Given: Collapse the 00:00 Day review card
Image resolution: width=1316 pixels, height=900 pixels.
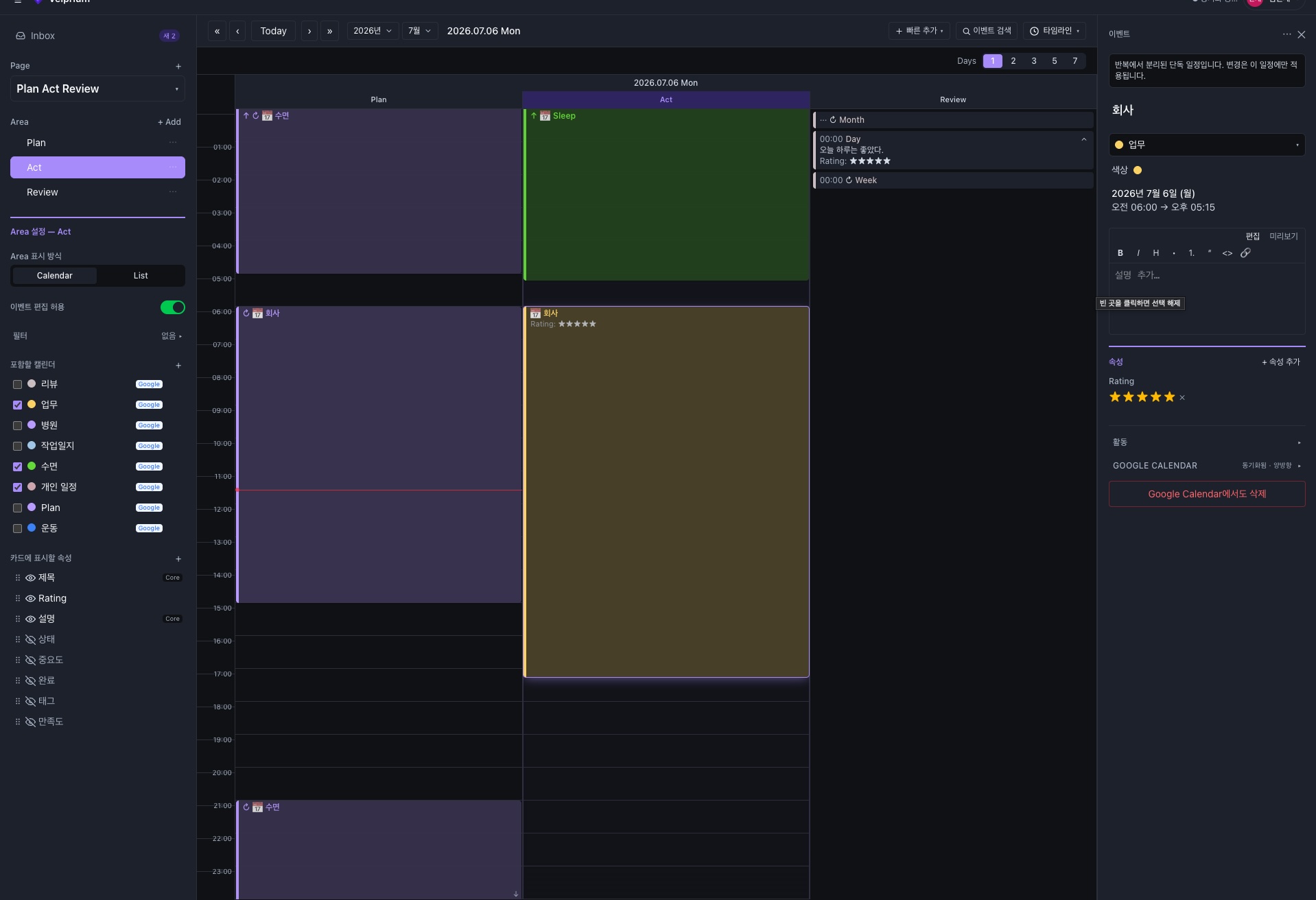Looking at the screenshot, I should point(1084,139).
